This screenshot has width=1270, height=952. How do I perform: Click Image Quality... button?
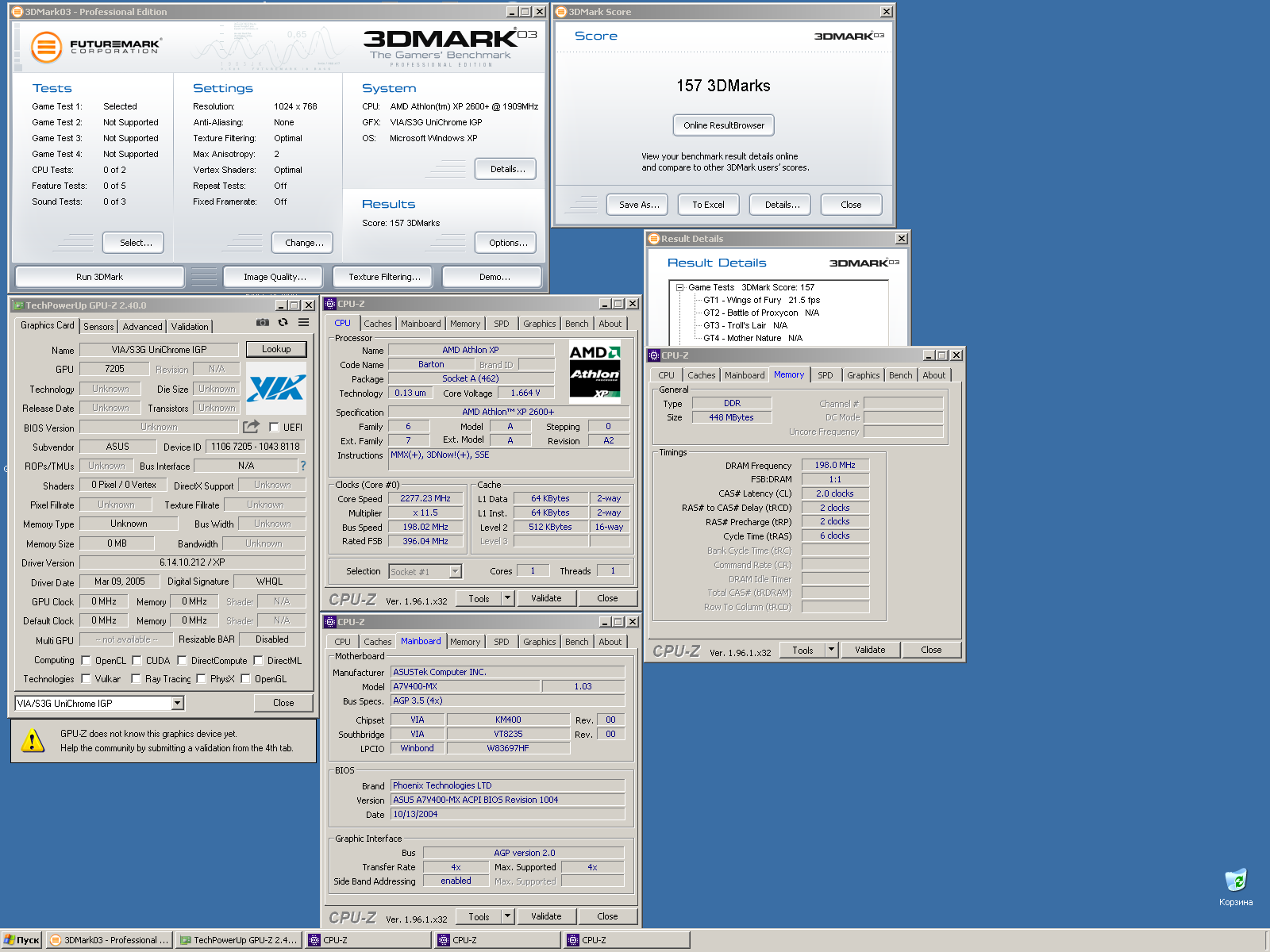275,277
